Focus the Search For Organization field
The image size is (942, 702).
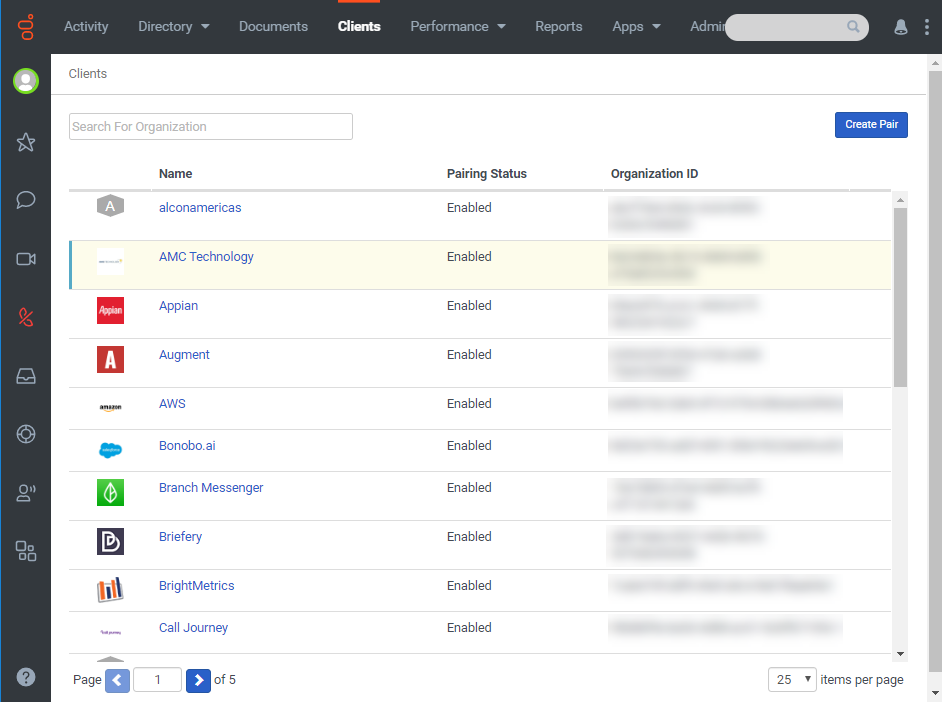coord(211,127)
